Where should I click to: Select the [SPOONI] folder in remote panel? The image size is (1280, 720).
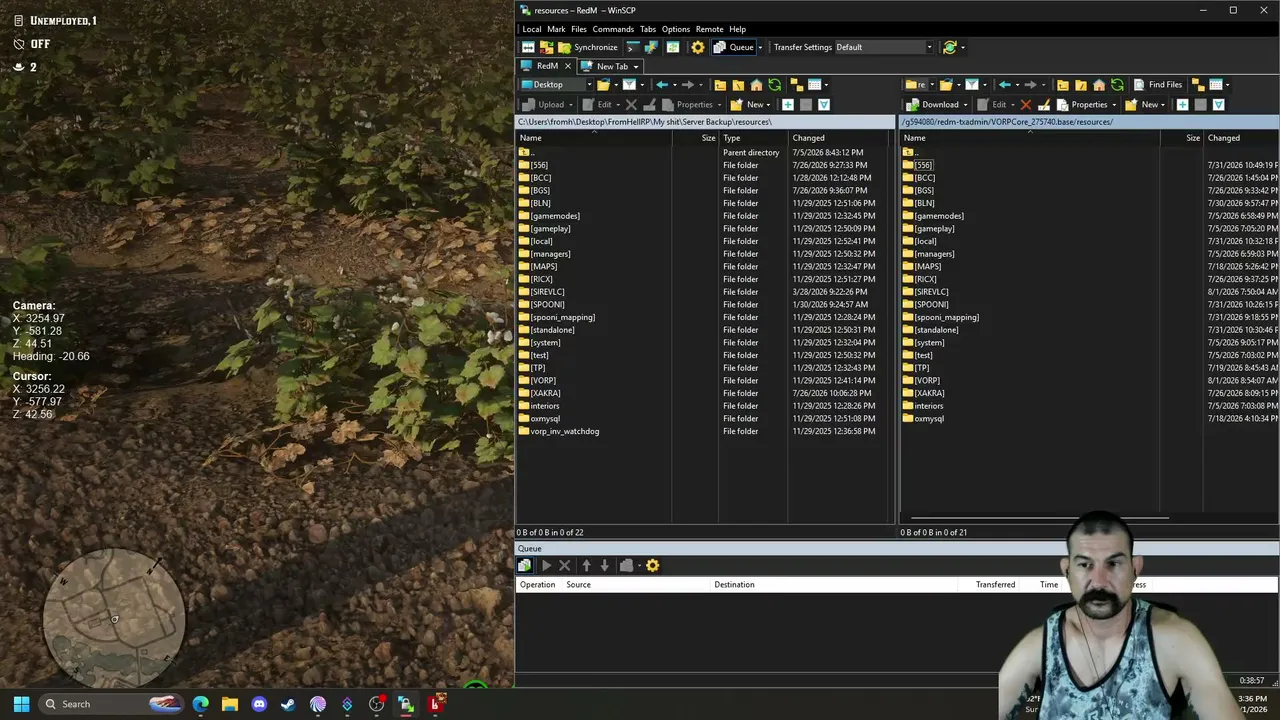pos(931,304)
